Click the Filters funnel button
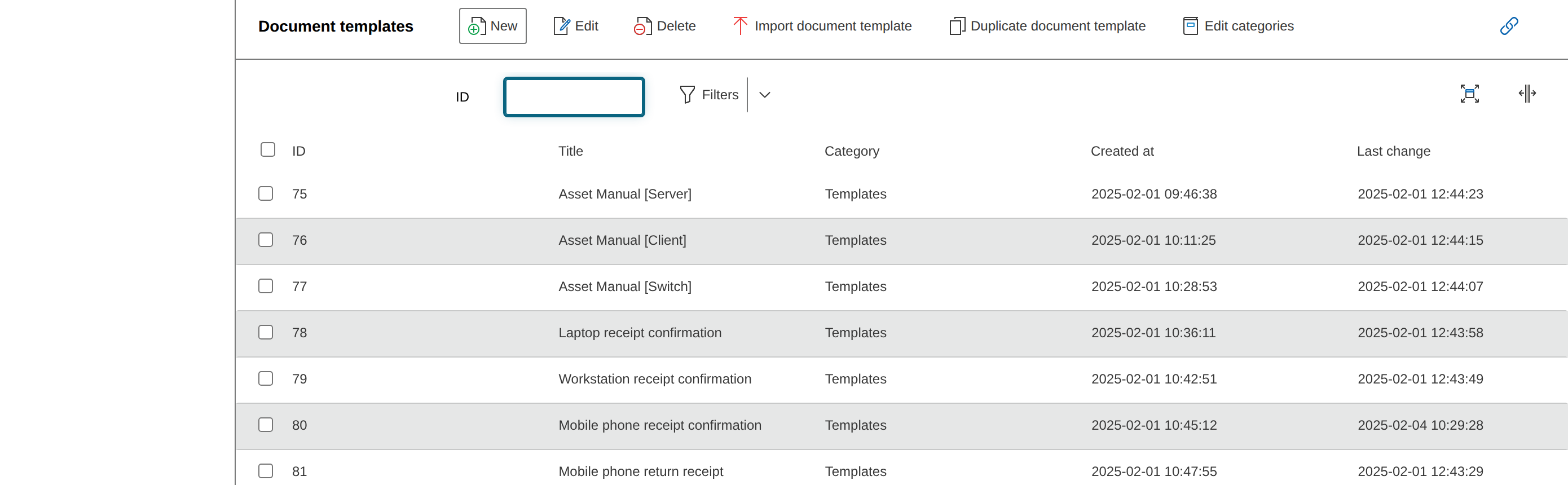Screen dimensions: 1568x485 coord(709,95)
